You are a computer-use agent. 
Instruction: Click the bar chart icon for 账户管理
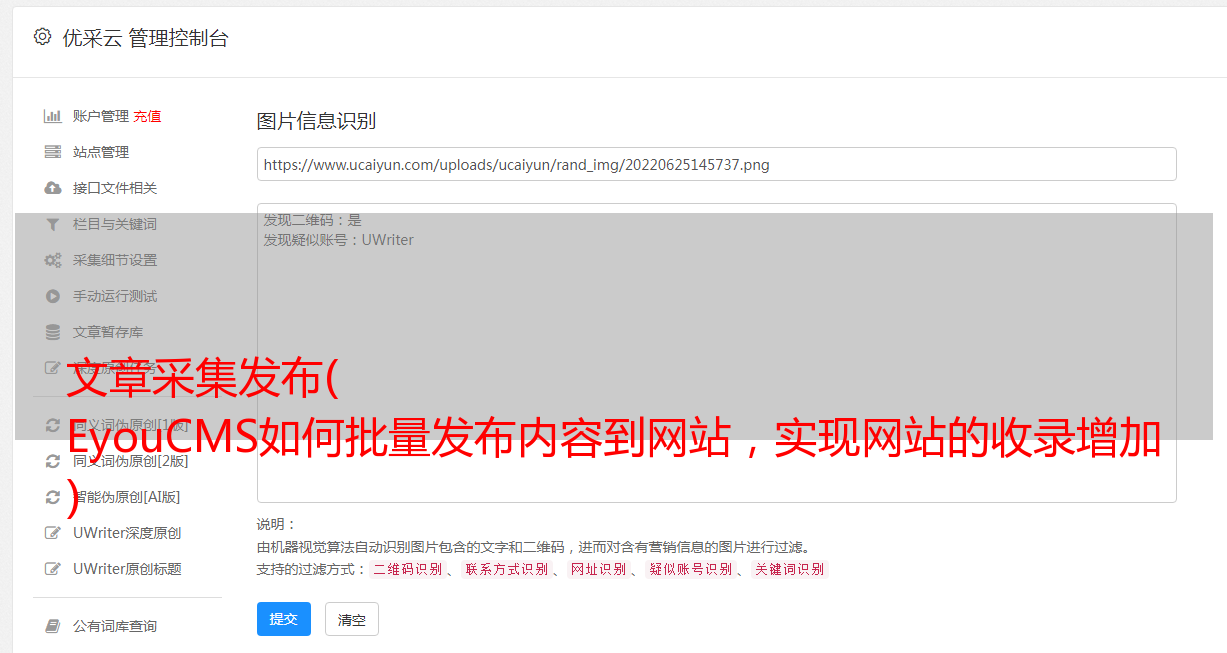tap(53, 116)
